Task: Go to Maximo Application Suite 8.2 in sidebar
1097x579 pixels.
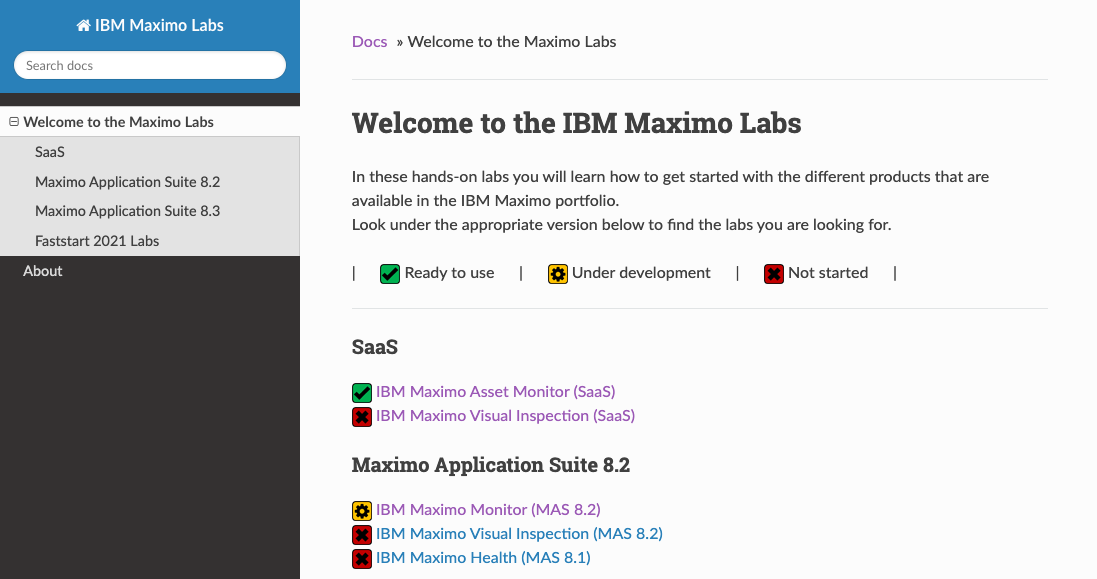Action: pyautogui.click(x=127, y=182)
